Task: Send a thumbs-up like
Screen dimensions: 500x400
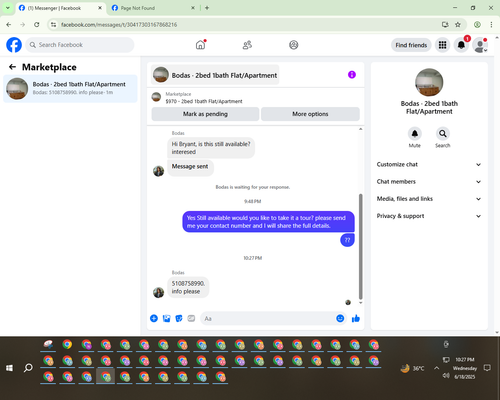Action: (x=356, y=318)
